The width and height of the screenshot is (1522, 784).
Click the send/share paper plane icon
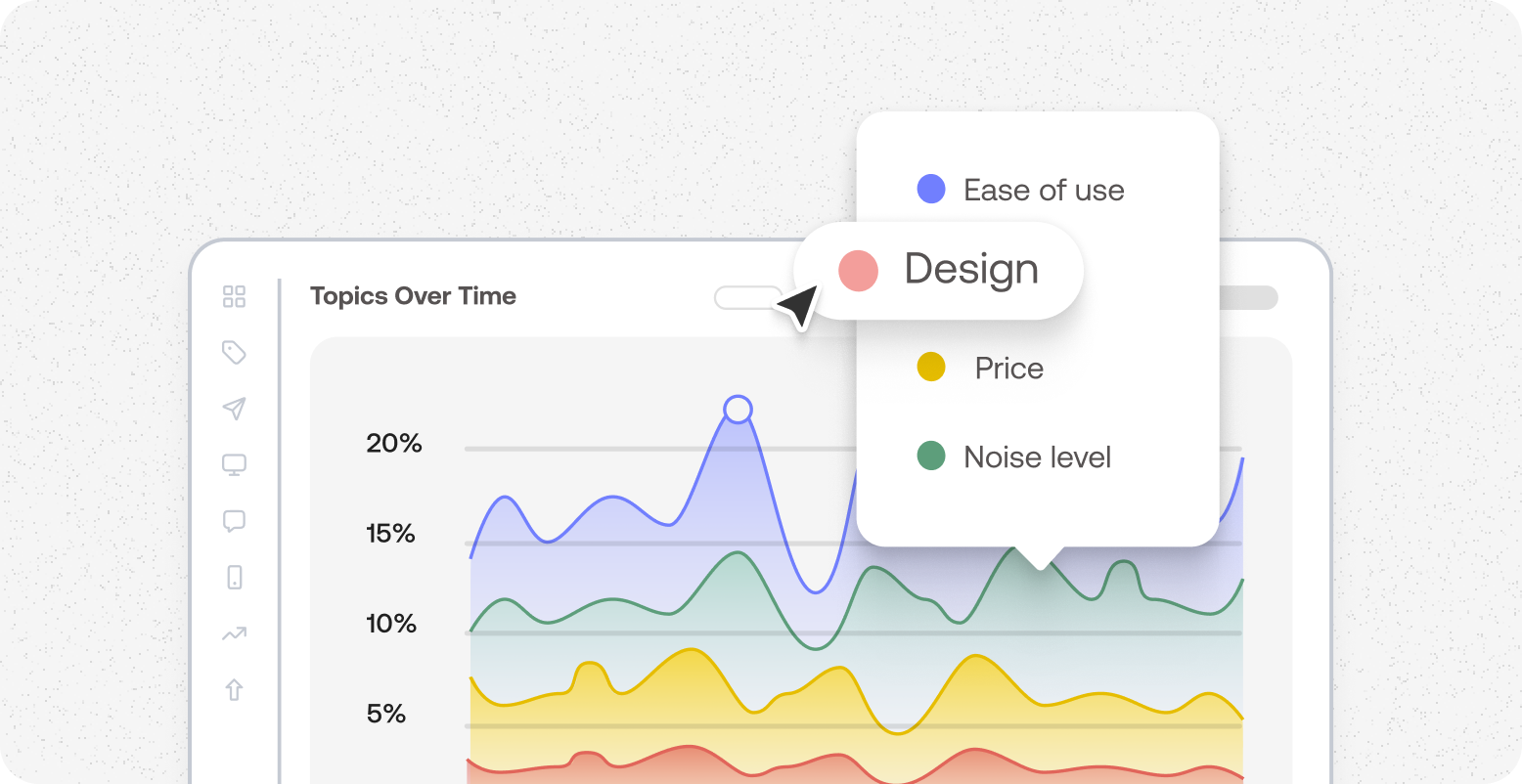[234, 409]
